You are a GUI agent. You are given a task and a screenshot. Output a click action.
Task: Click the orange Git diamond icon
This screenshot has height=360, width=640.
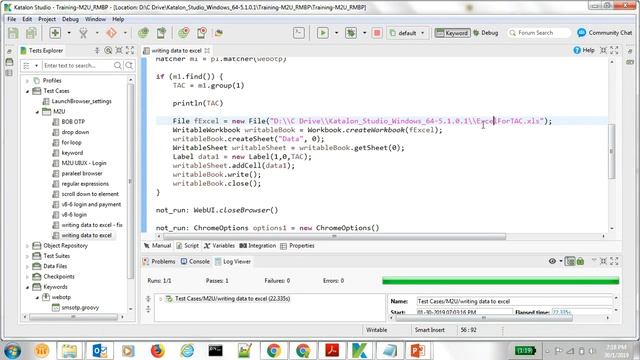coord(111,33)
